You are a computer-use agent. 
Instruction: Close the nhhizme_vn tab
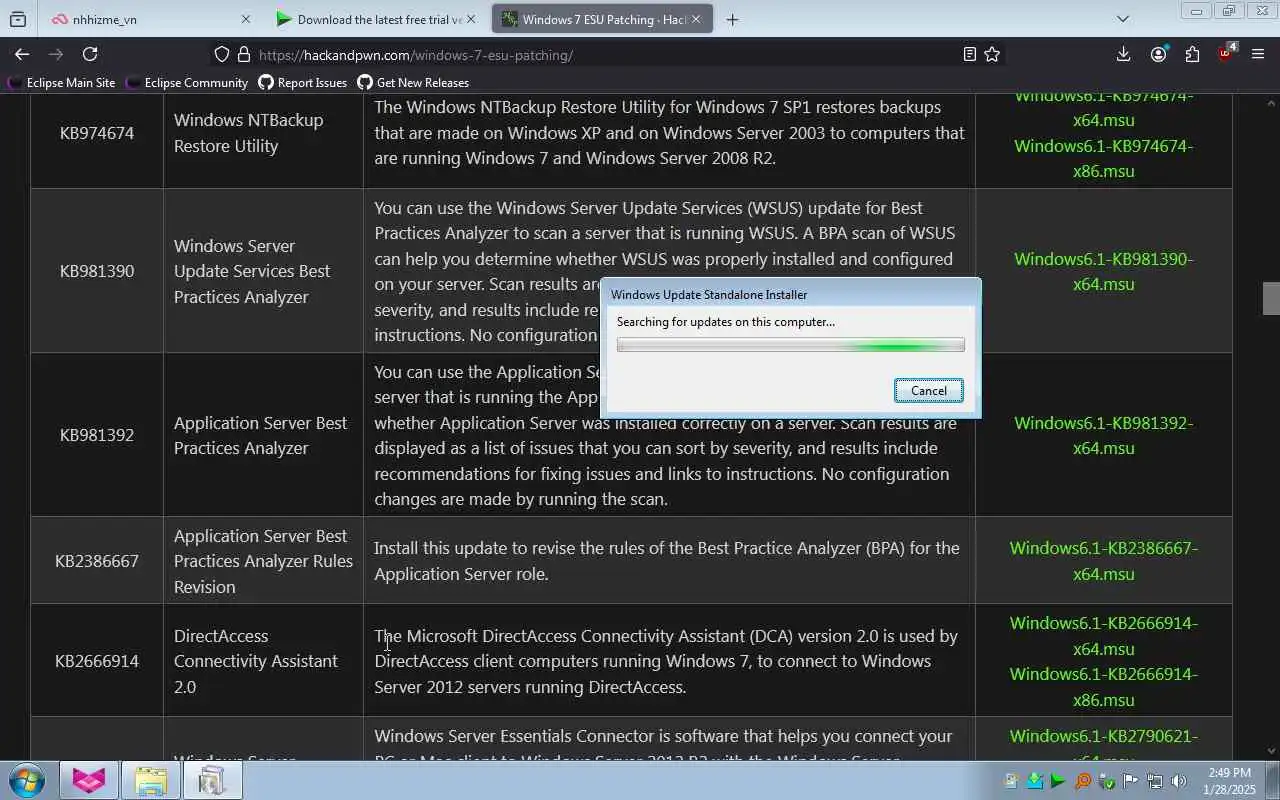click(x=246, y=19)
